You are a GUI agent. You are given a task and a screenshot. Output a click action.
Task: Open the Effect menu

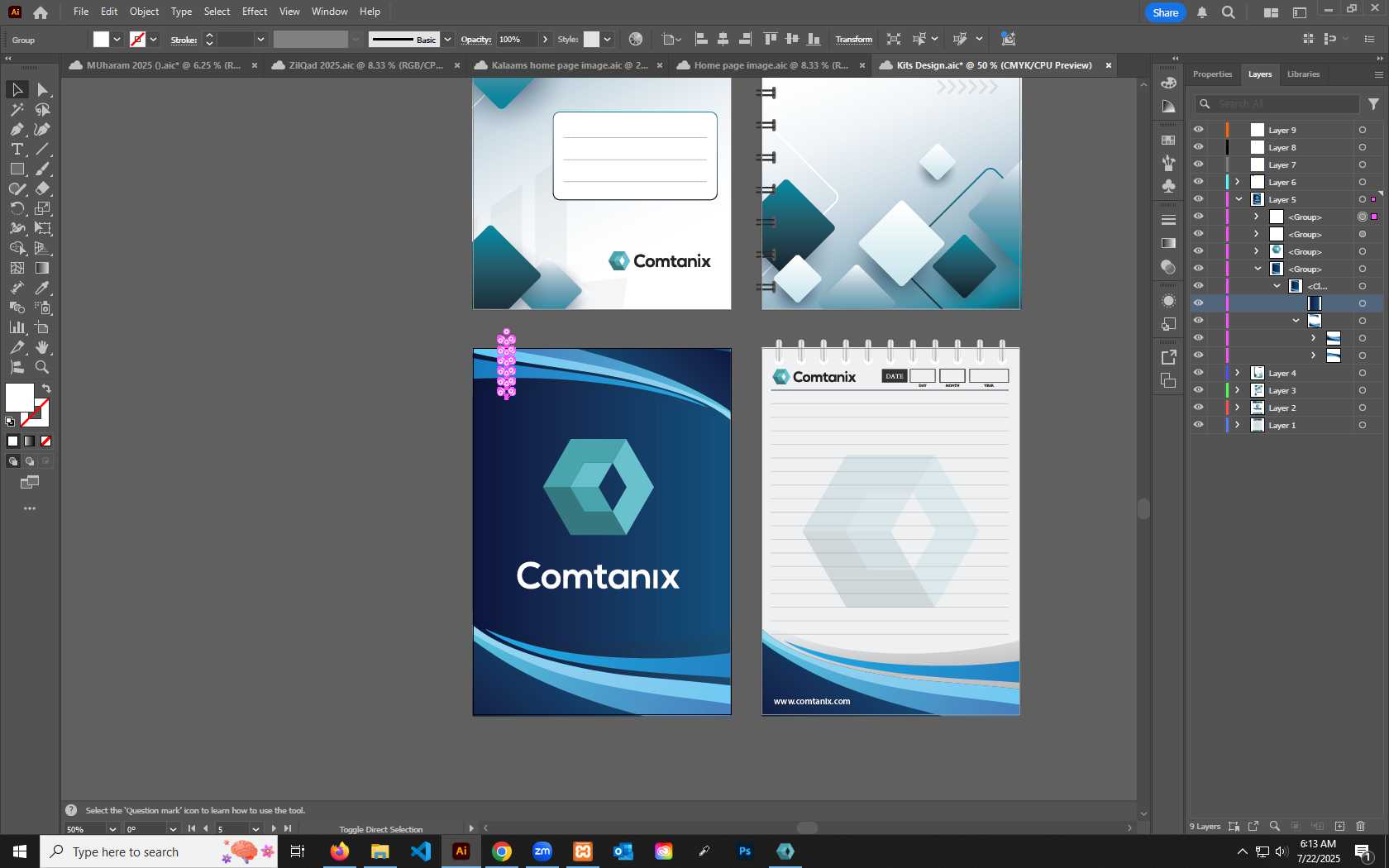tap(255, 12)
